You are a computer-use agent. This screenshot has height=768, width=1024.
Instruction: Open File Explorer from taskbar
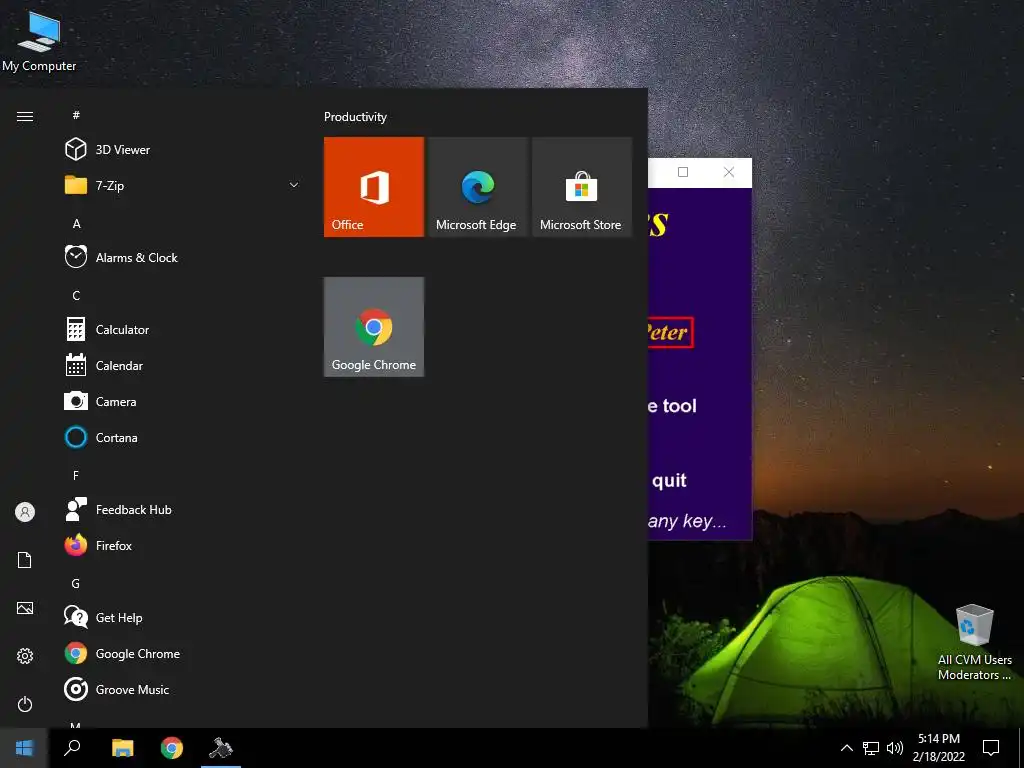tap(122, 748)
